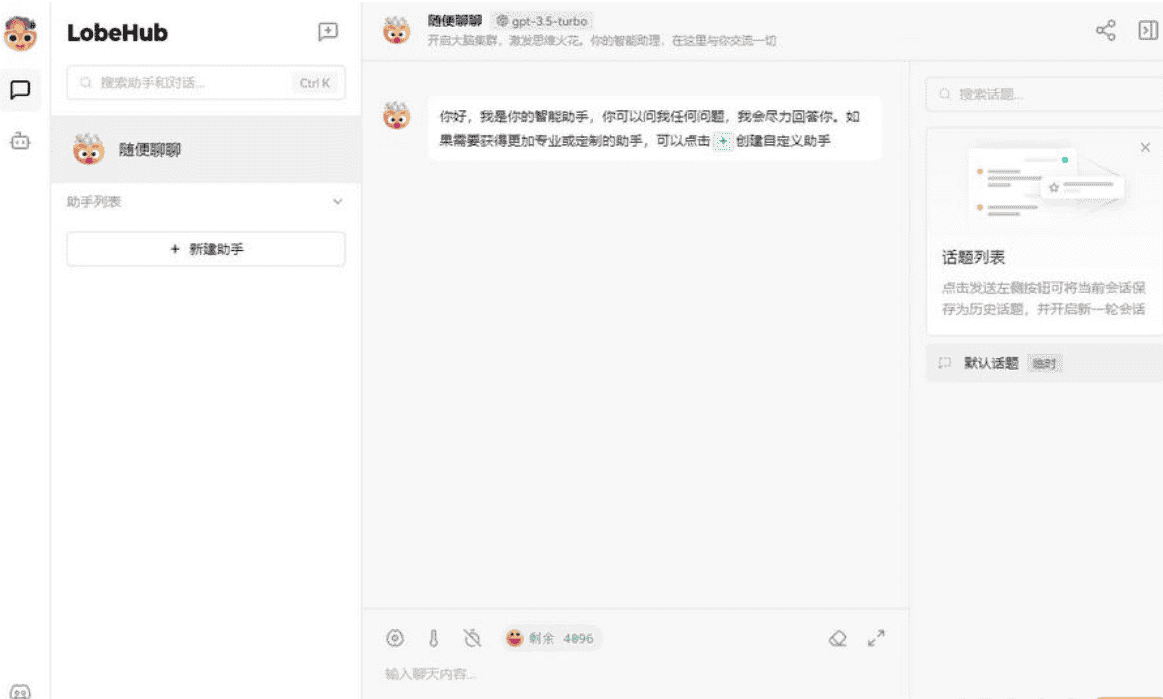Open the share conversation icon
Image resolution: width=1163 pixels, height=699 pixels.
coord(1105,30)
